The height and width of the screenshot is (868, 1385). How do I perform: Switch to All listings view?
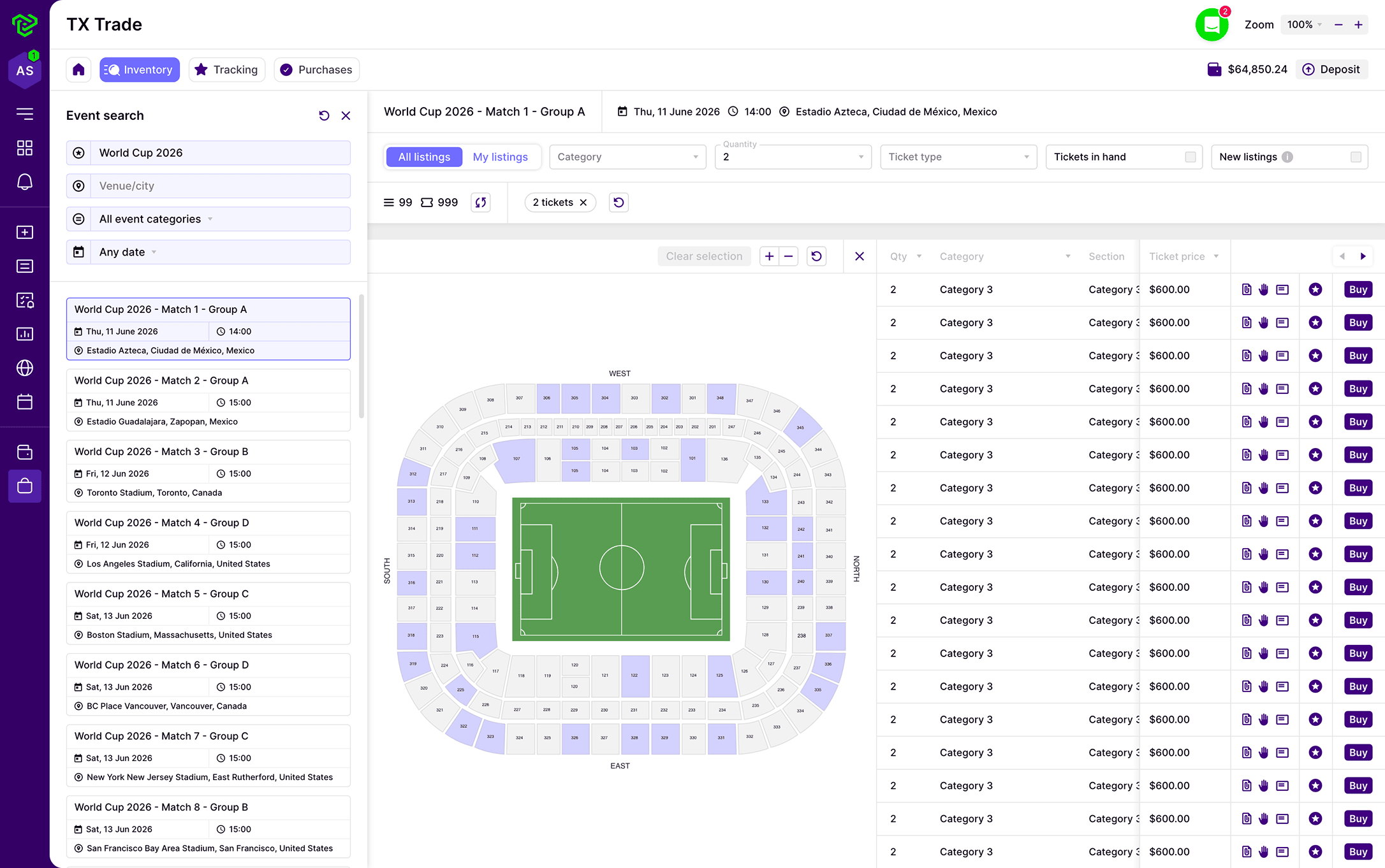pos(424,157)
